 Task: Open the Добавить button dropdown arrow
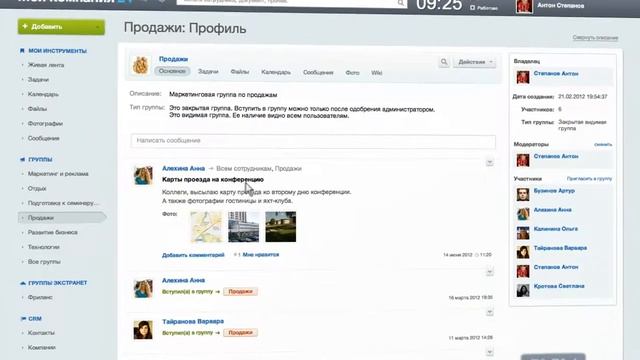tap(98, 27)
